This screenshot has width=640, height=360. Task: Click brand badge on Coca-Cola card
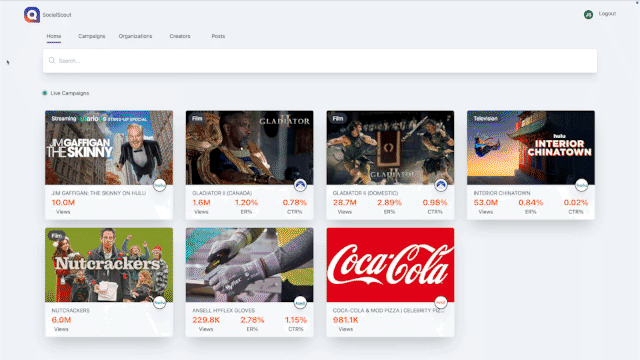[441, 302]
